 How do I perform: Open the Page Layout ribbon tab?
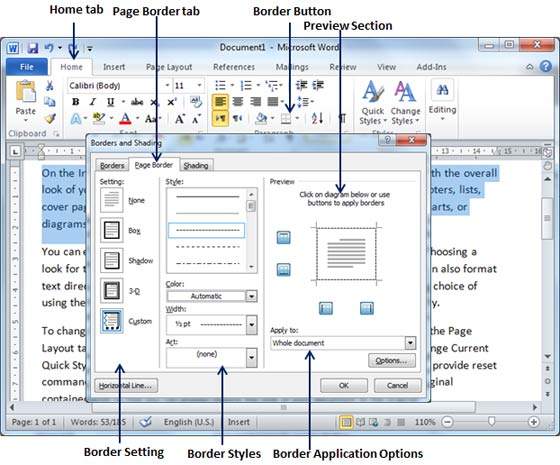[169, 67]
